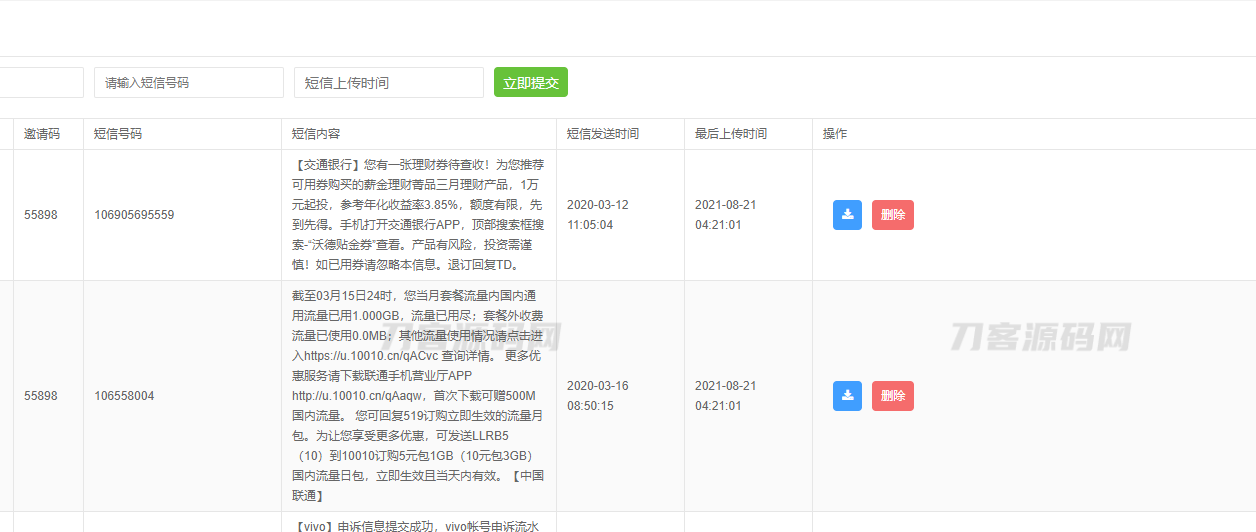Screen dimensions: 1256x532
Task: Delete the 中国联通 SMS record
Action: pos(892,396)
